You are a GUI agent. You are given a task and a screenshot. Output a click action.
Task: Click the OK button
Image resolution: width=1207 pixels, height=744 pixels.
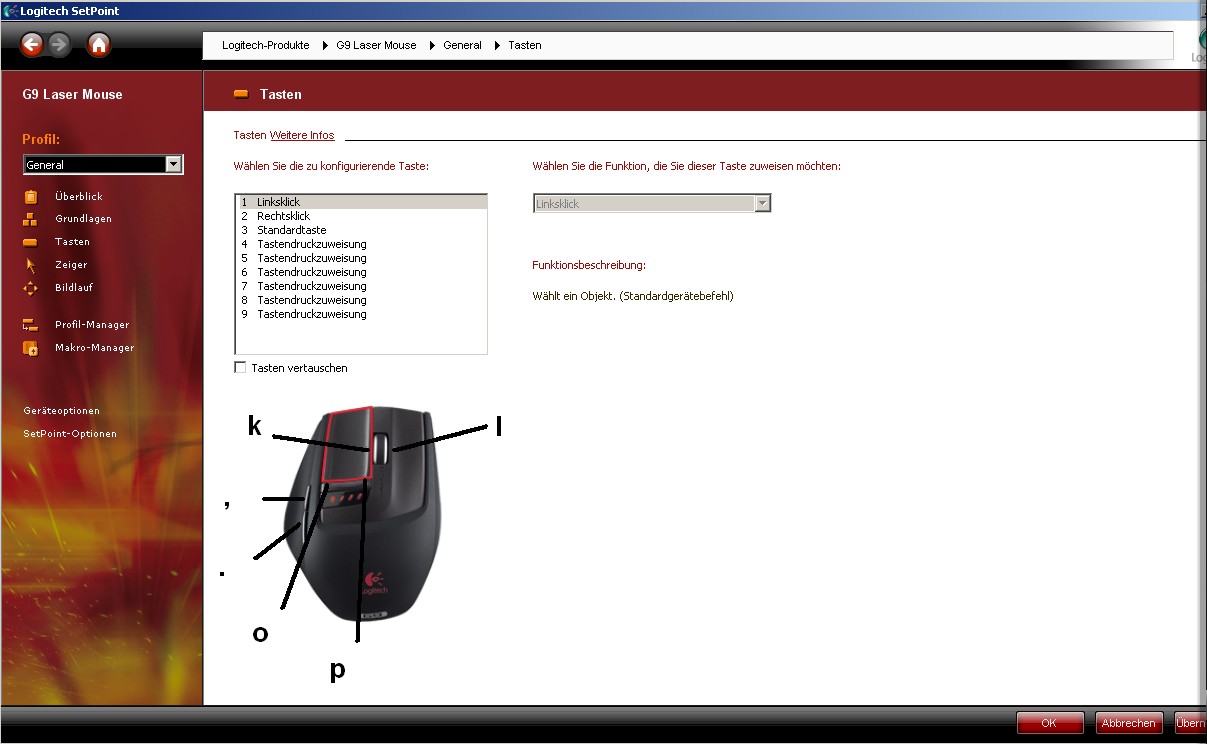(x=1050, y=723)
